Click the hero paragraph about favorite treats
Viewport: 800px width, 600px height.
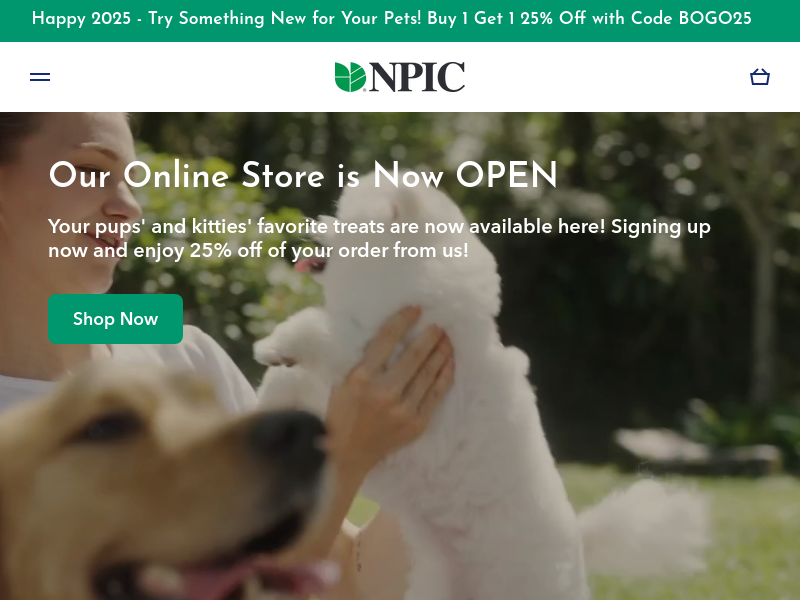click(x=379, y=238)
